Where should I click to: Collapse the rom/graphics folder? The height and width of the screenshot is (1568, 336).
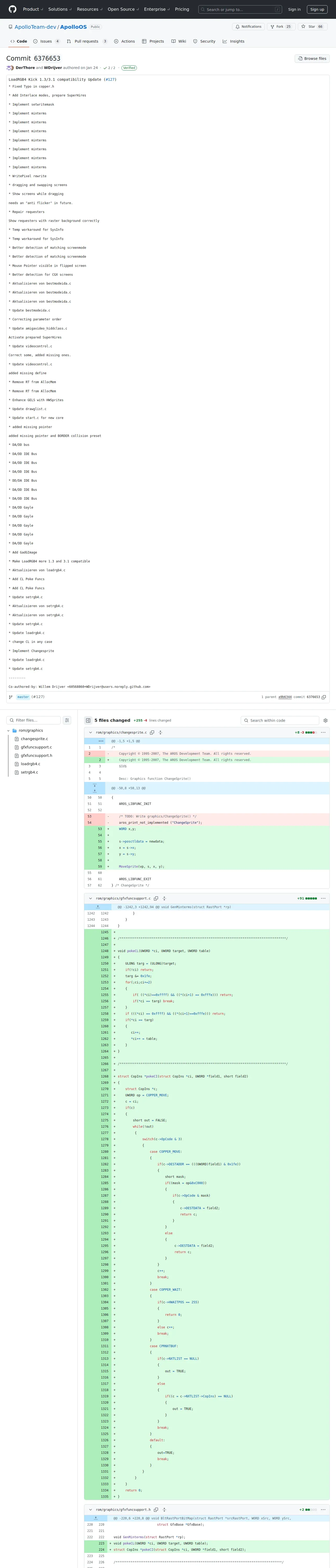(9, 730)
